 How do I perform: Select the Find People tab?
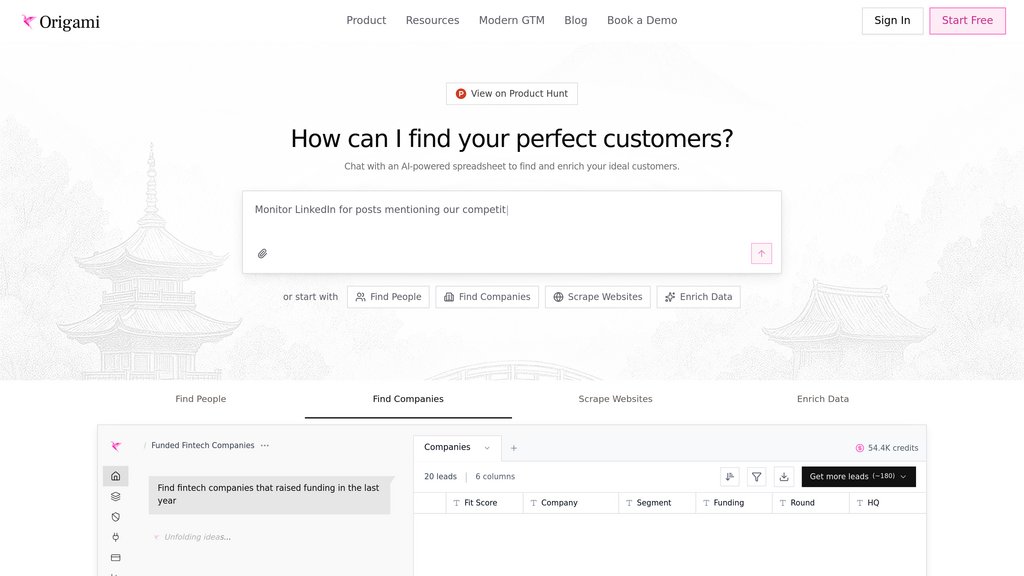201,399
